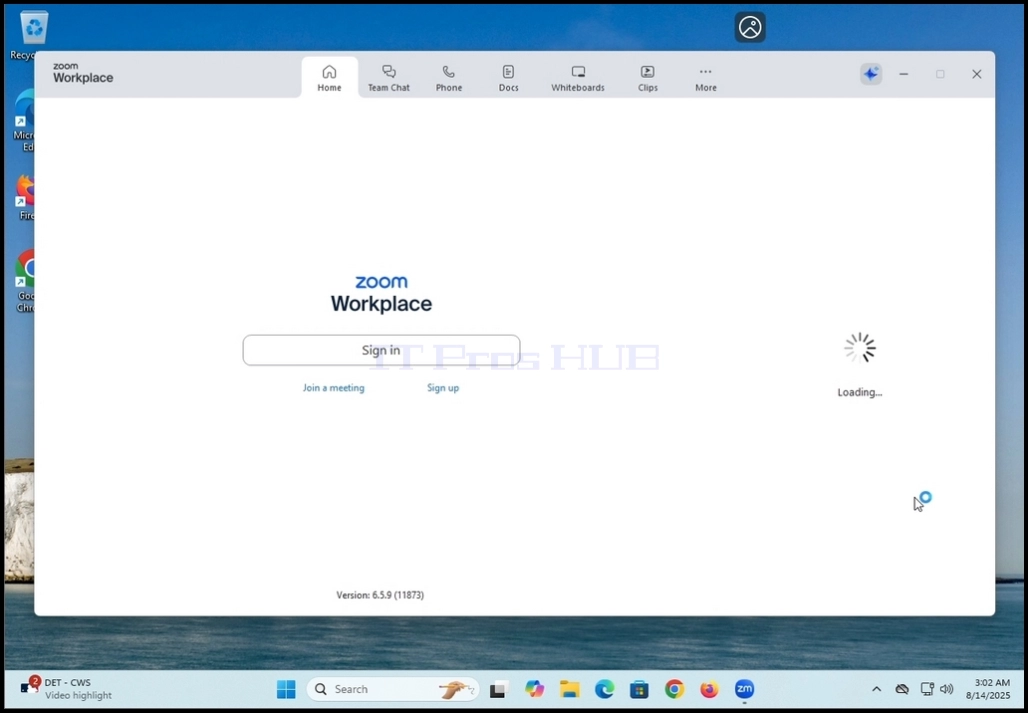
Task: Open Google Chrome from the taskbar
Action: (x=674, y=689)
